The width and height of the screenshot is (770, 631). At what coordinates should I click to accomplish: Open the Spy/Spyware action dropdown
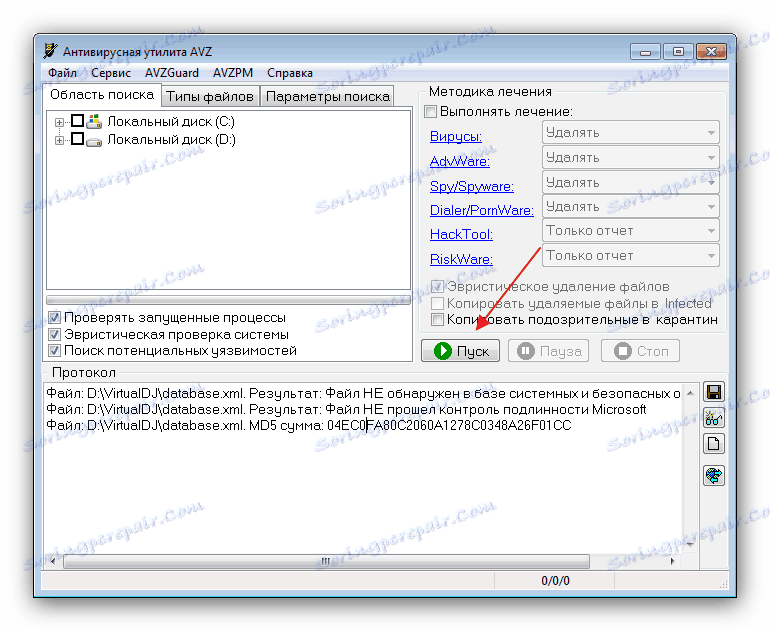coord(631,183)
